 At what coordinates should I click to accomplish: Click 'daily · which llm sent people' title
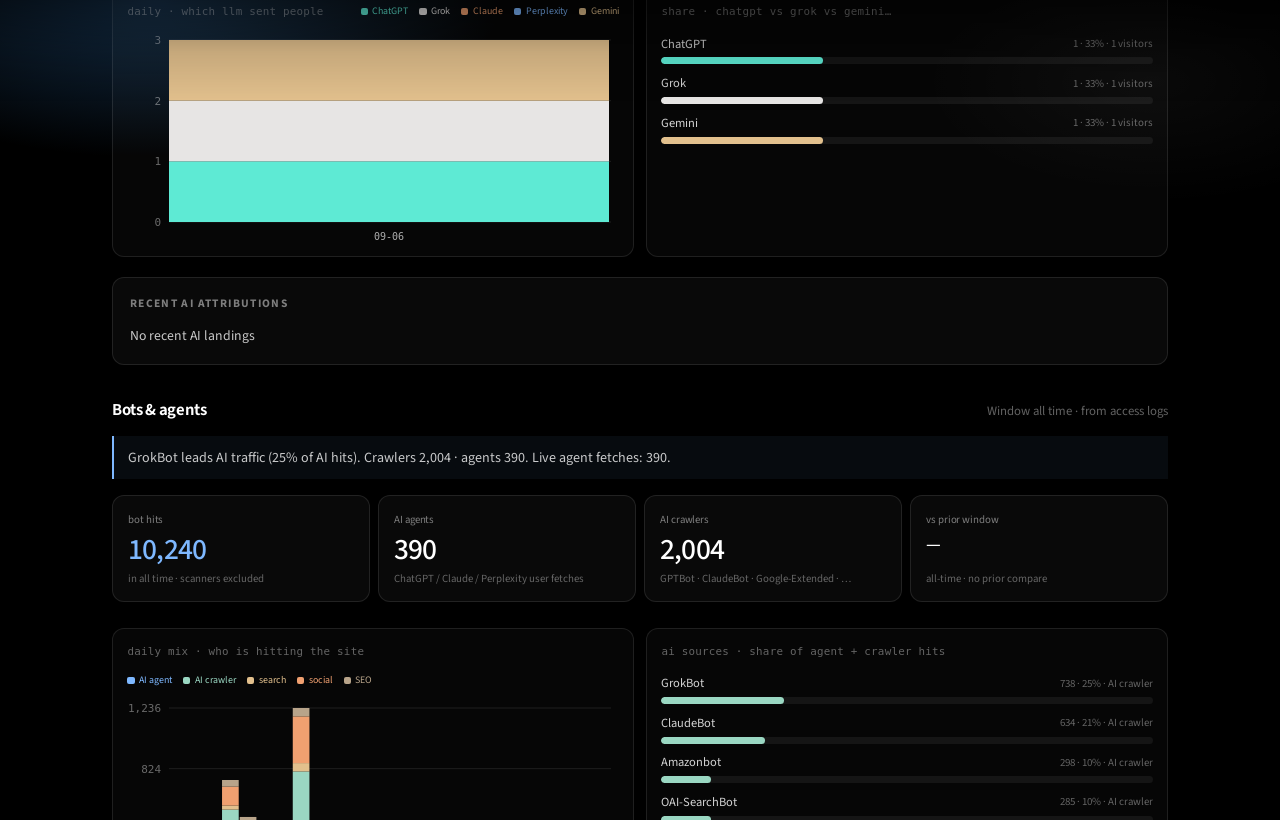point(225,12)
